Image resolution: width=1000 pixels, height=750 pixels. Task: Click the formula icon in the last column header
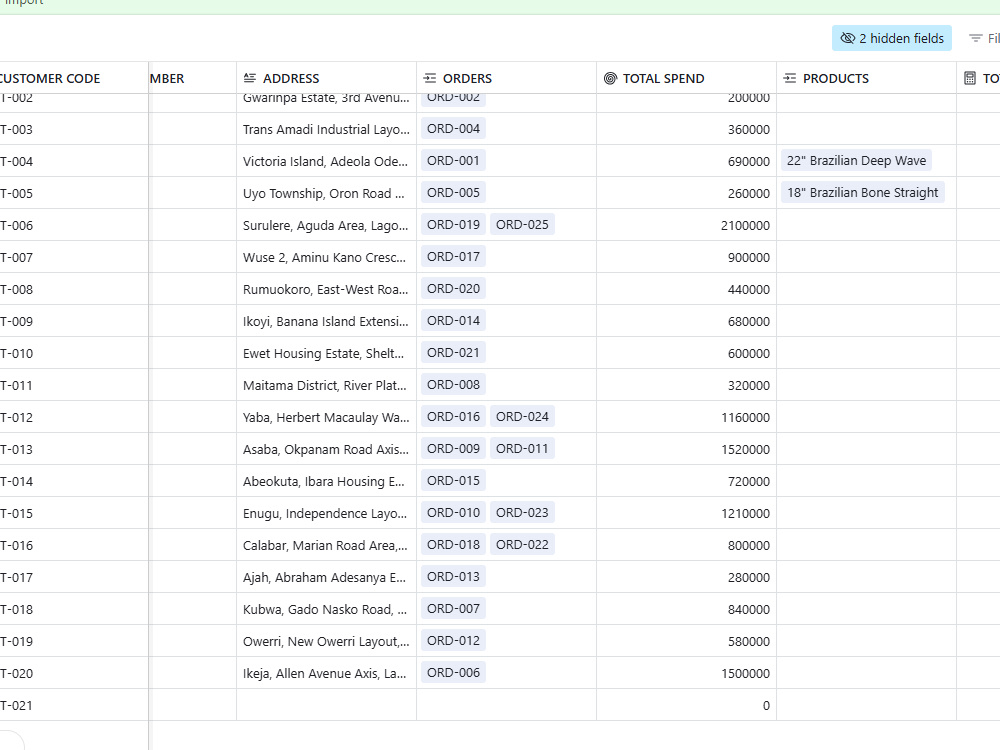click(970, 78)
